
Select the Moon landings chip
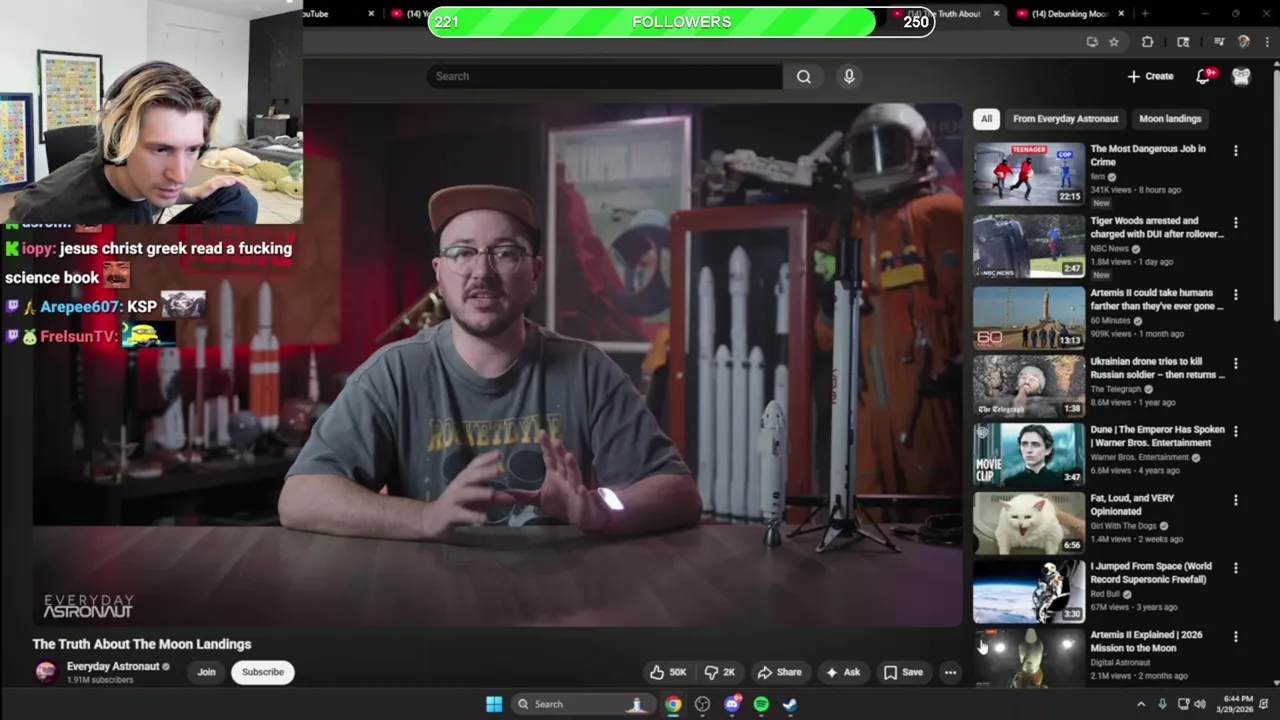tap(1170, 119)
